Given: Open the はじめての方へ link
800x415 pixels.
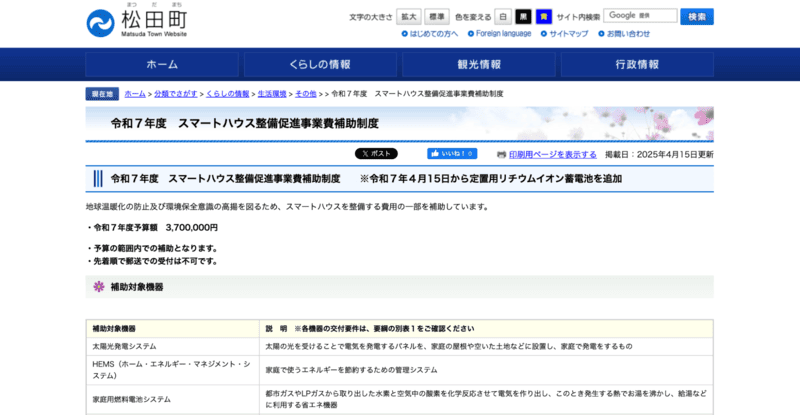Looking at the screenshot, I should pos(434,34).
